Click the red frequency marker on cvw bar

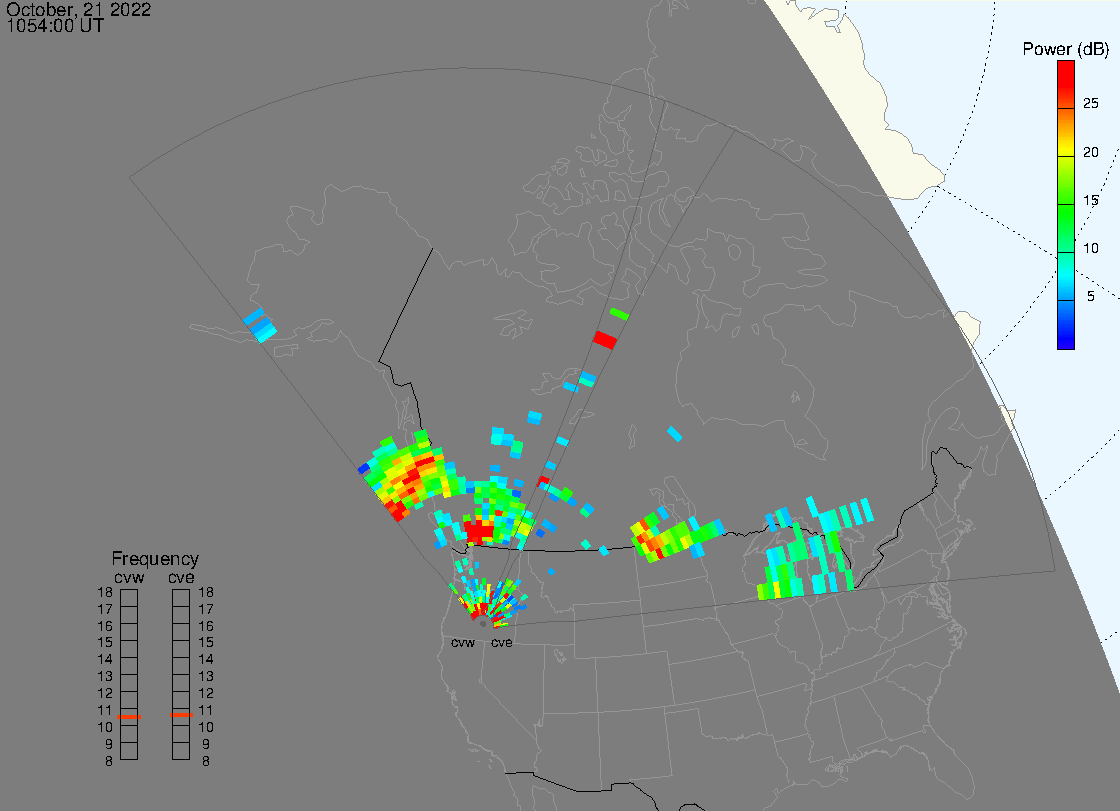point(129,717)
